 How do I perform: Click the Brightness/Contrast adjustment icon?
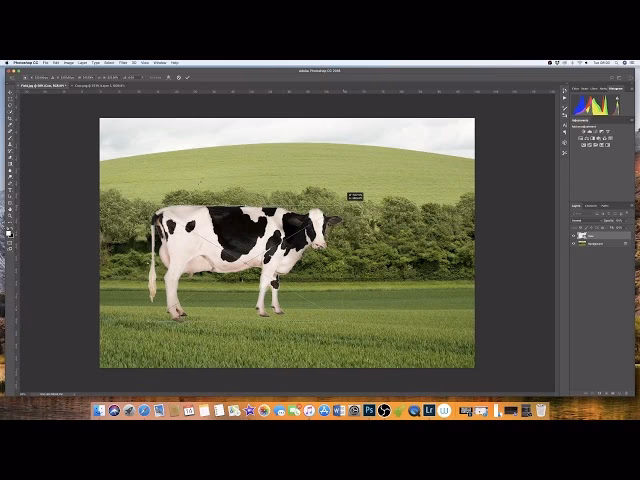pyautogui.click(x=583, y=131)
